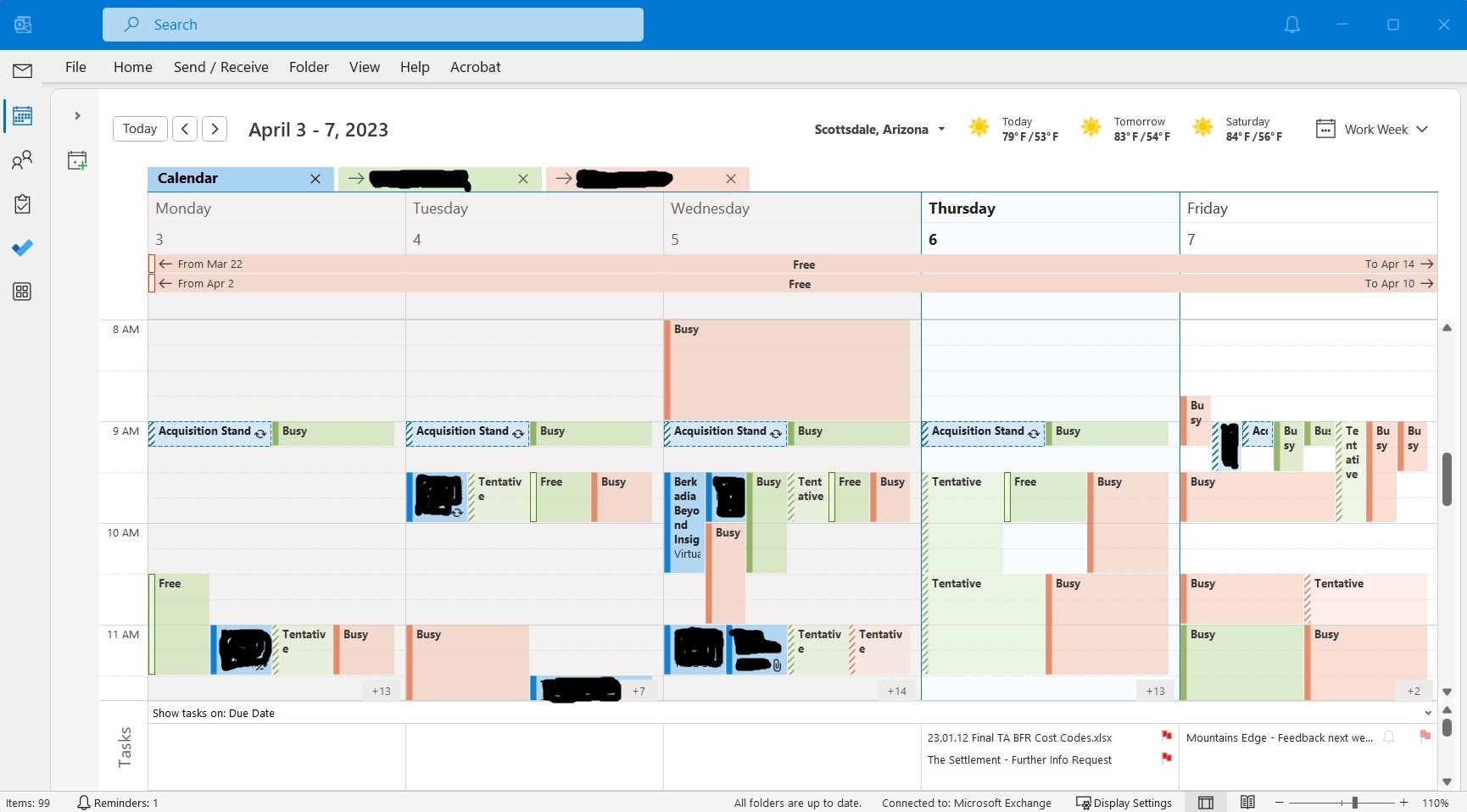Open the File menu
The image size is (1467, 812).
(x=75, y=67)
